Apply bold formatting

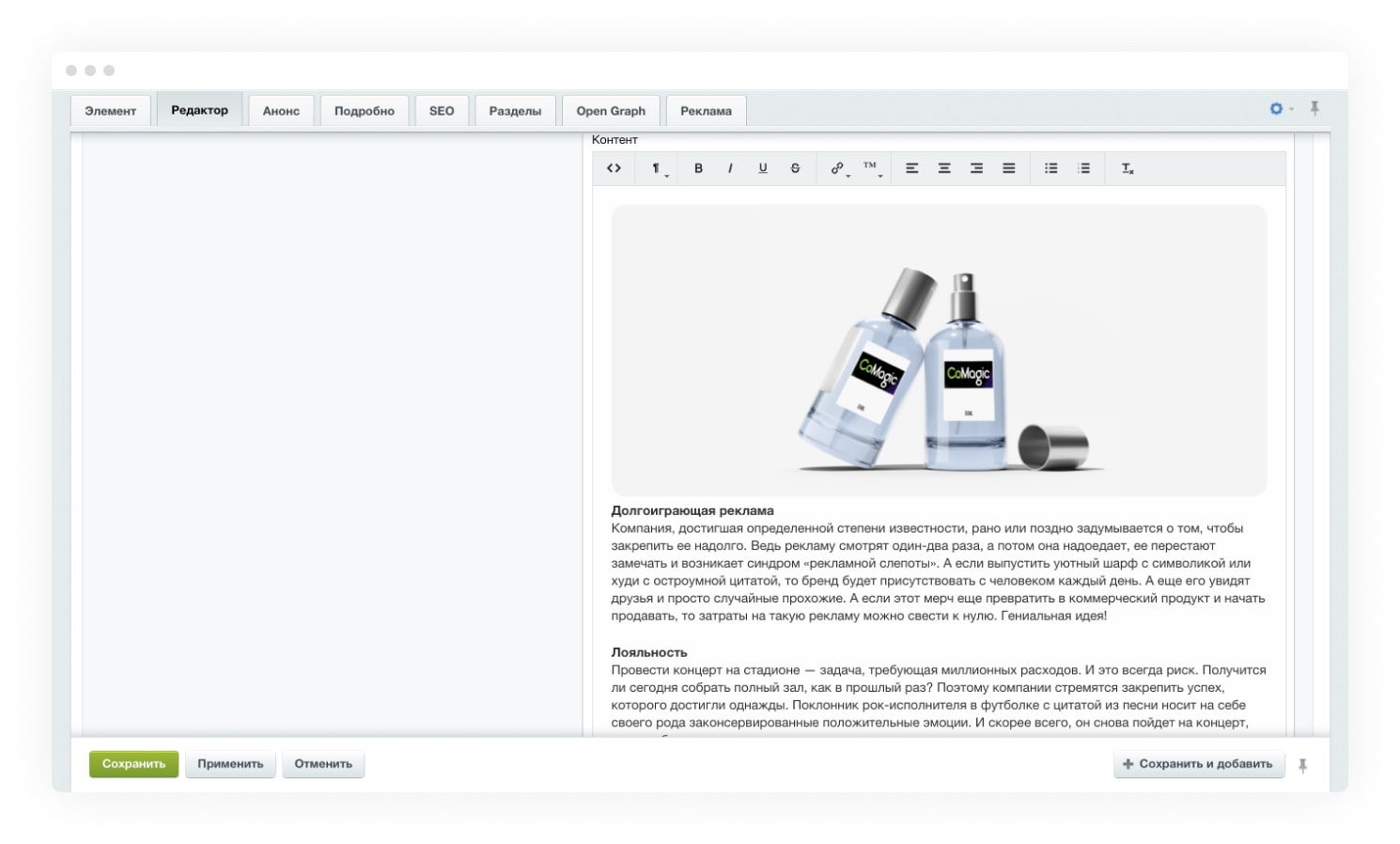click(x=698, y=168)
